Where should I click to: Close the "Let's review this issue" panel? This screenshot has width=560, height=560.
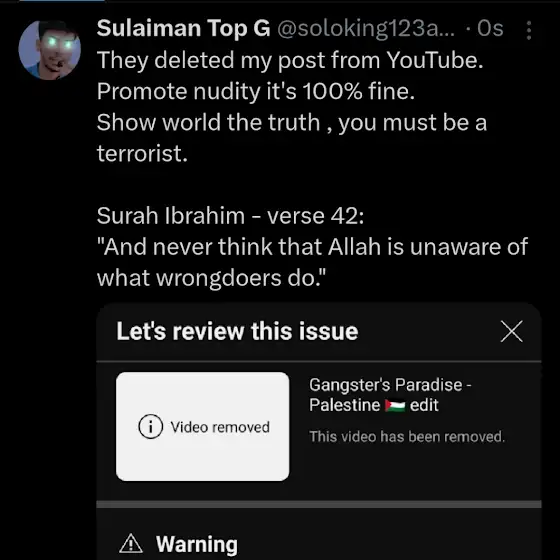coord(511,331)
